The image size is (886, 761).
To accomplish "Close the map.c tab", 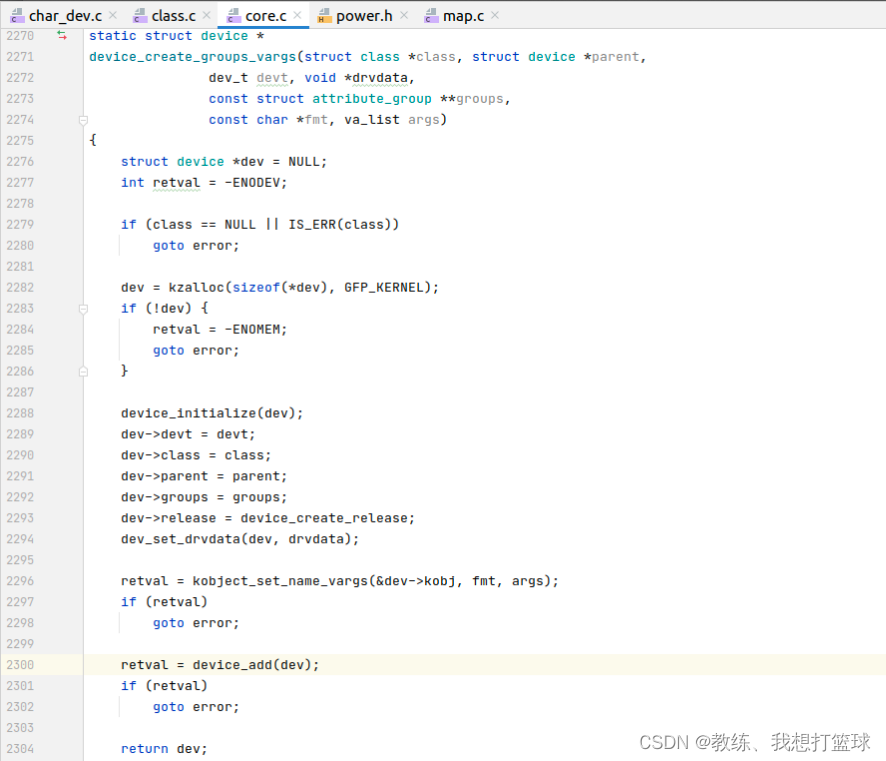I will 495,15.
